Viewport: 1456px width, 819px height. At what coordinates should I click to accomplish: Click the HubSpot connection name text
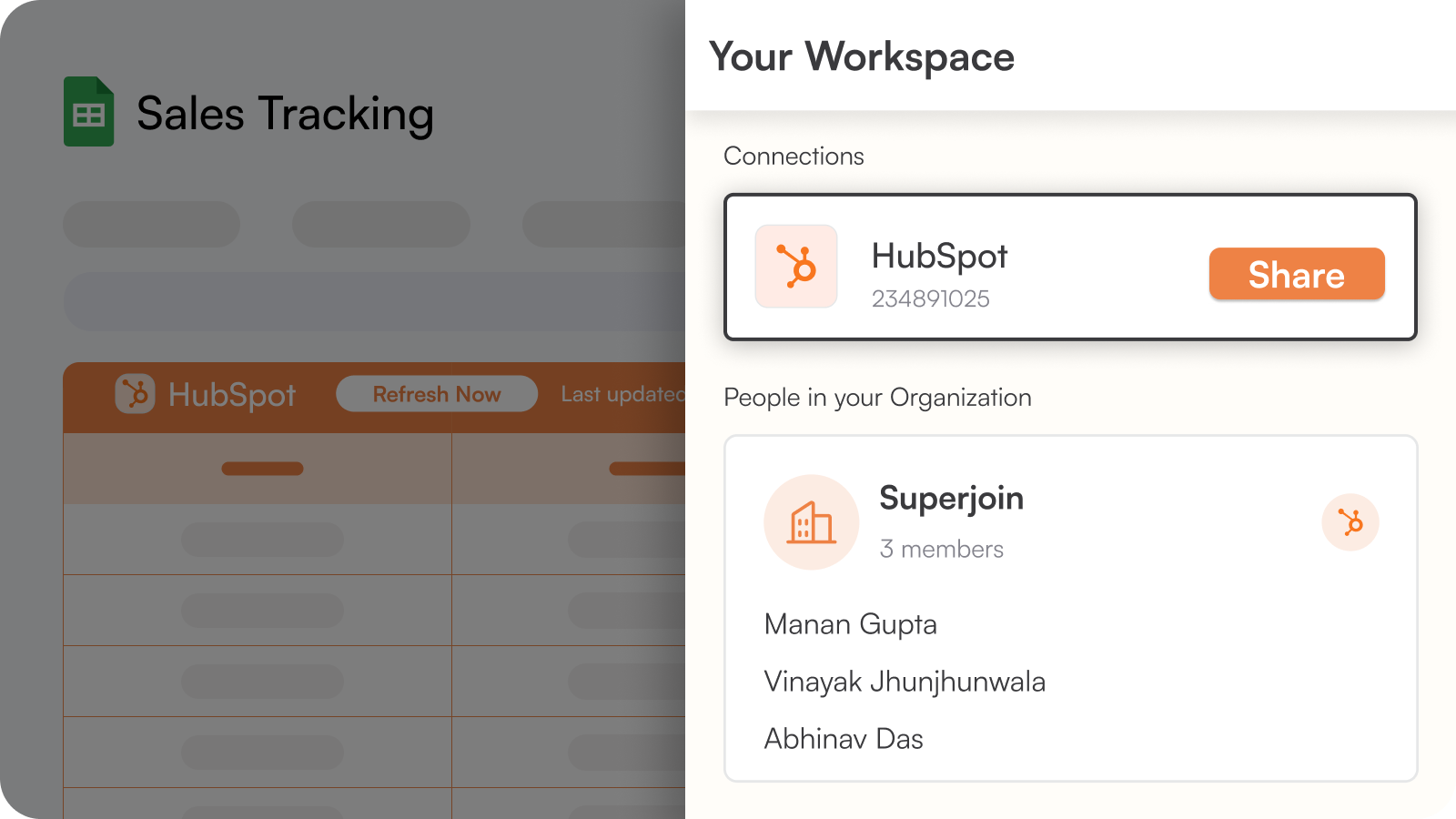pos(939,257)
